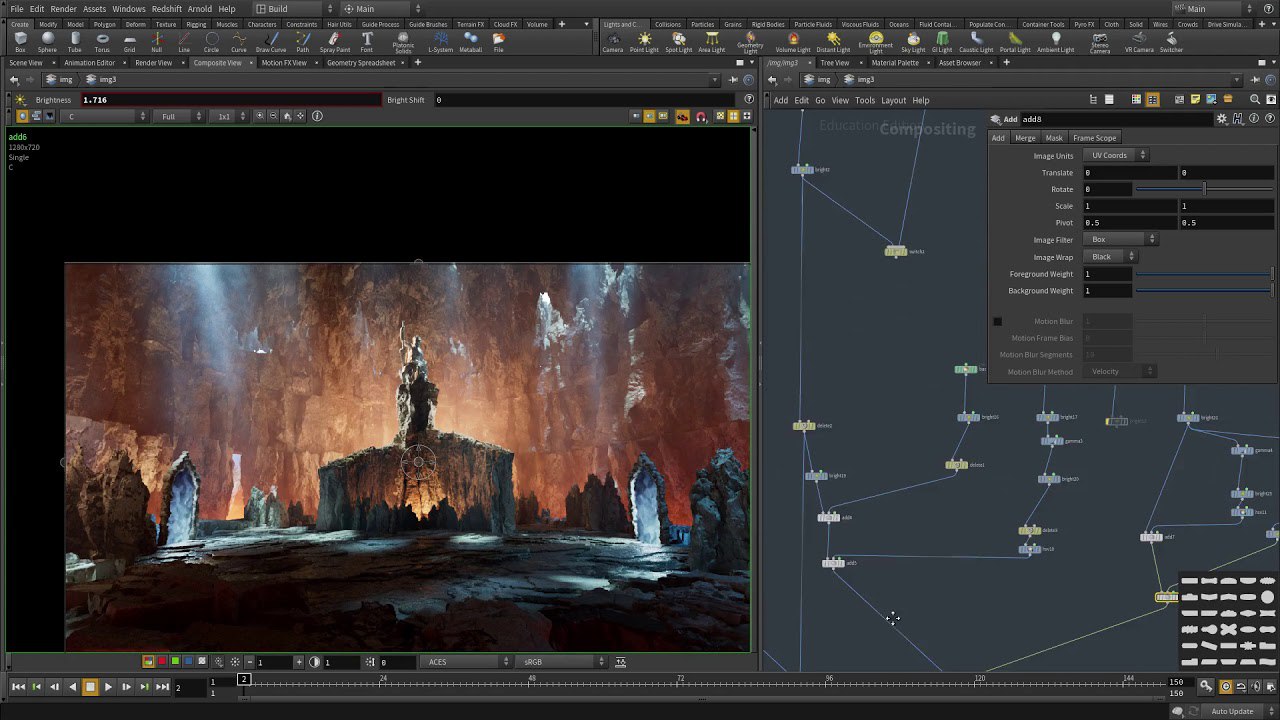Image resolution: width=1280 pixels, height=720 pixels.
Task: Open the Render menu
Action: click(64, 9)
